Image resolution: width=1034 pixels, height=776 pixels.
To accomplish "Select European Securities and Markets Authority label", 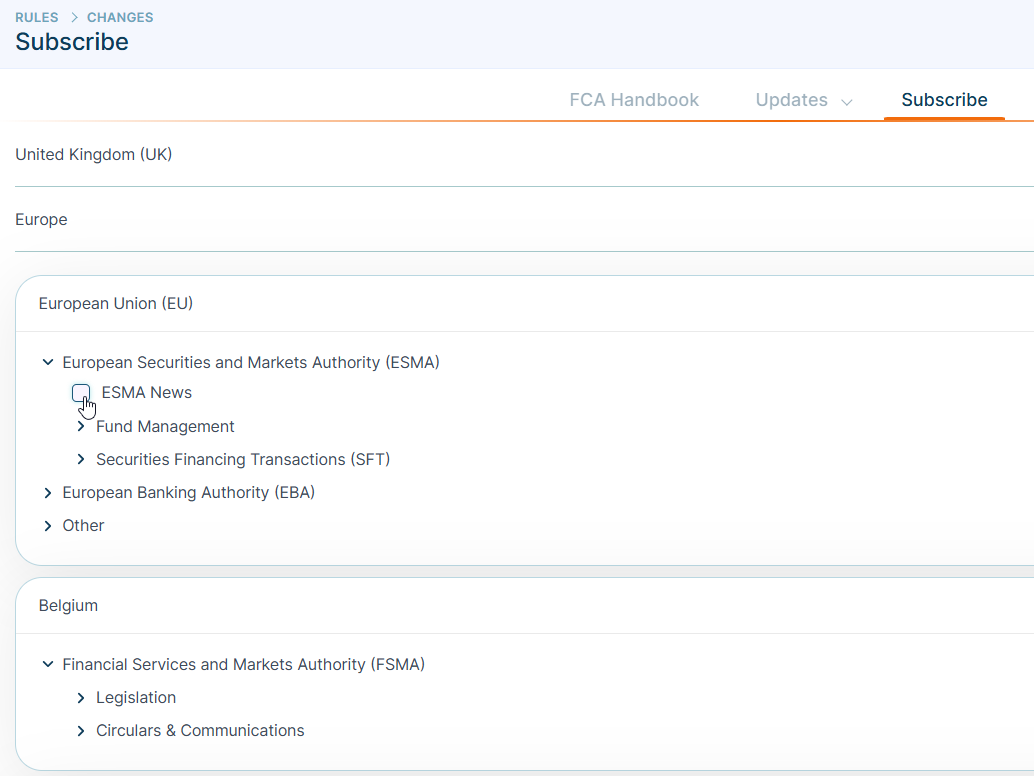I will (x=251, y=362).
